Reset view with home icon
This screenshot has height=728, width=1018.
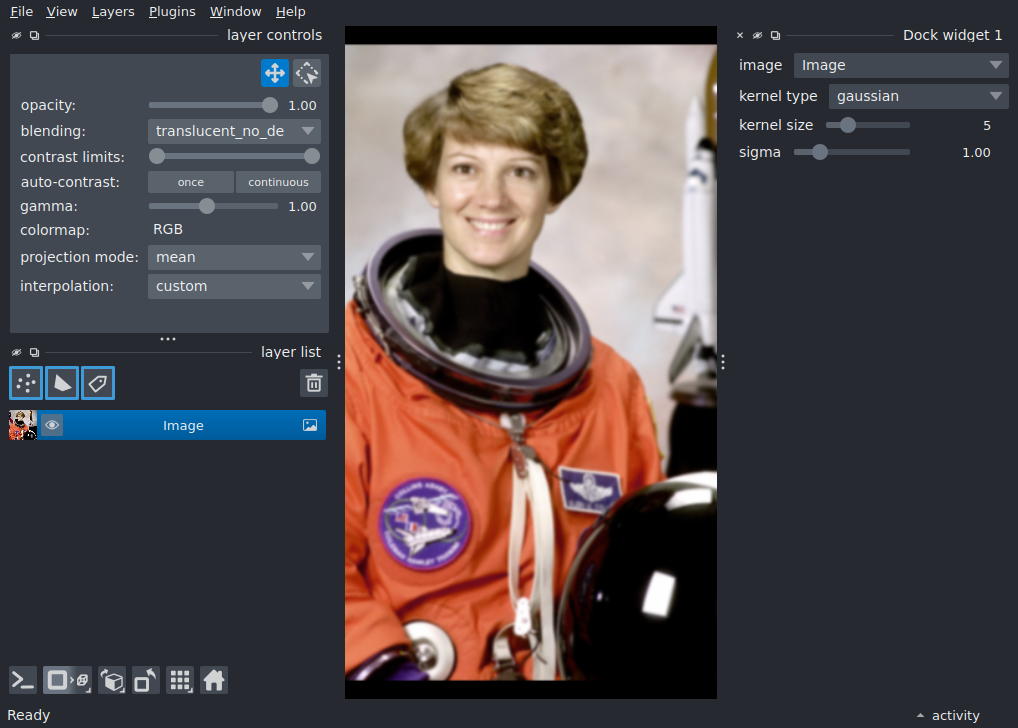click(x=214, y=681)
